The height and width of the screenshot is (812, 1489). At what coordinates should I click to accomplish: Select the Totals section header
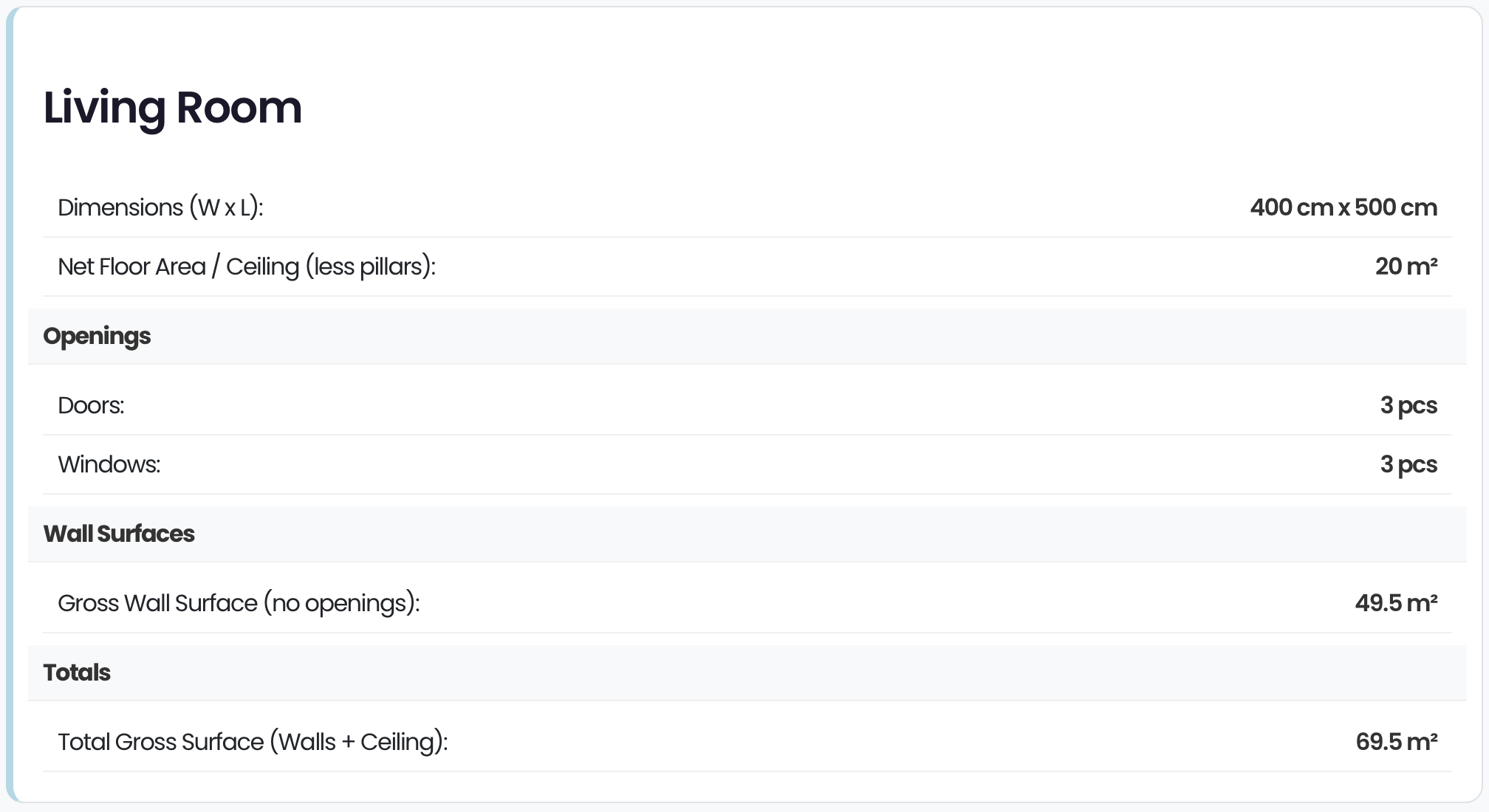[x=77, y=672]
